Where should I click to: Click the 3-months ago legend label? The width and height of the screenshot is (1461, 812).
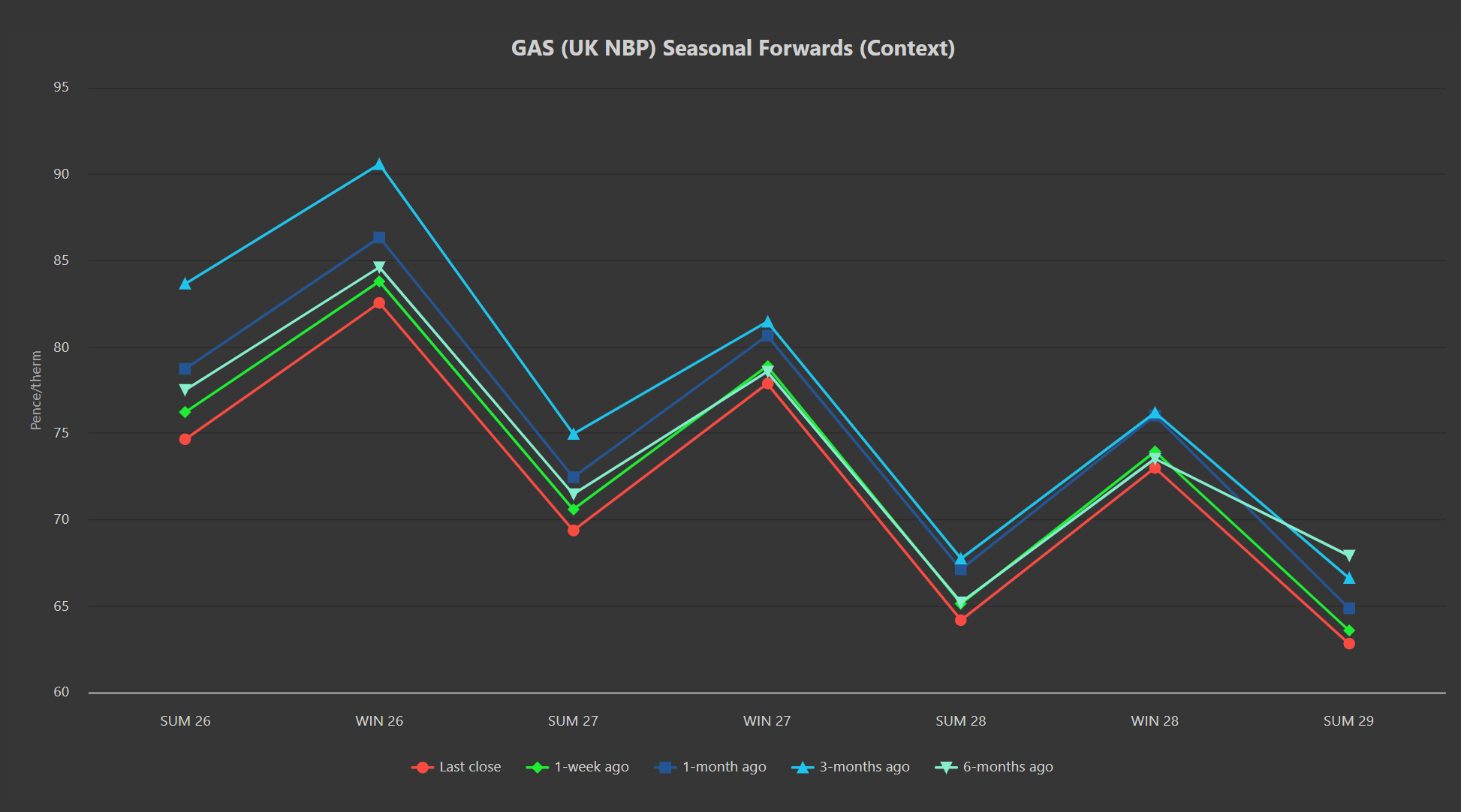pyautogui.click(x=863, y=767)
